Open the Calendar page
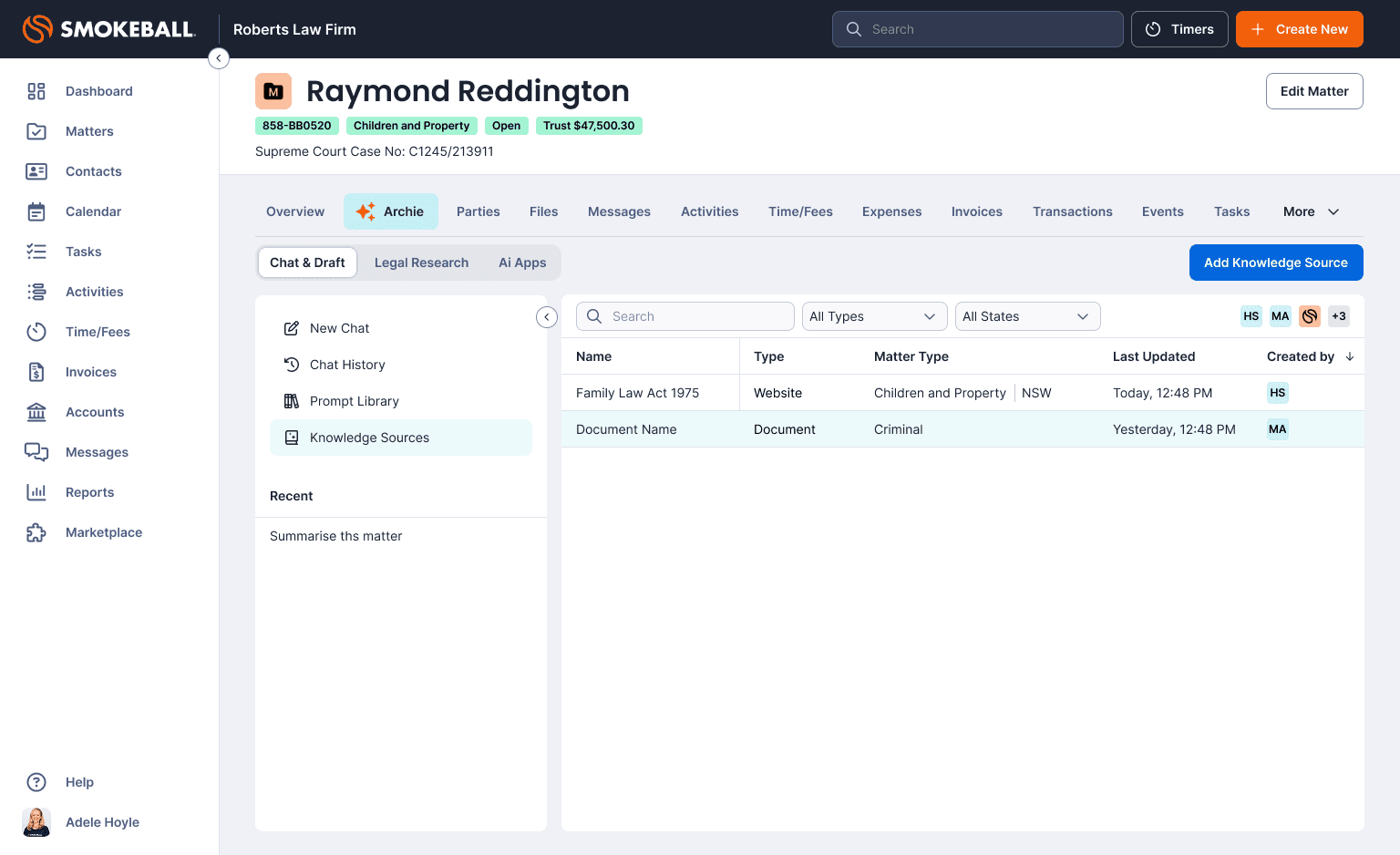 click(93, 211)
